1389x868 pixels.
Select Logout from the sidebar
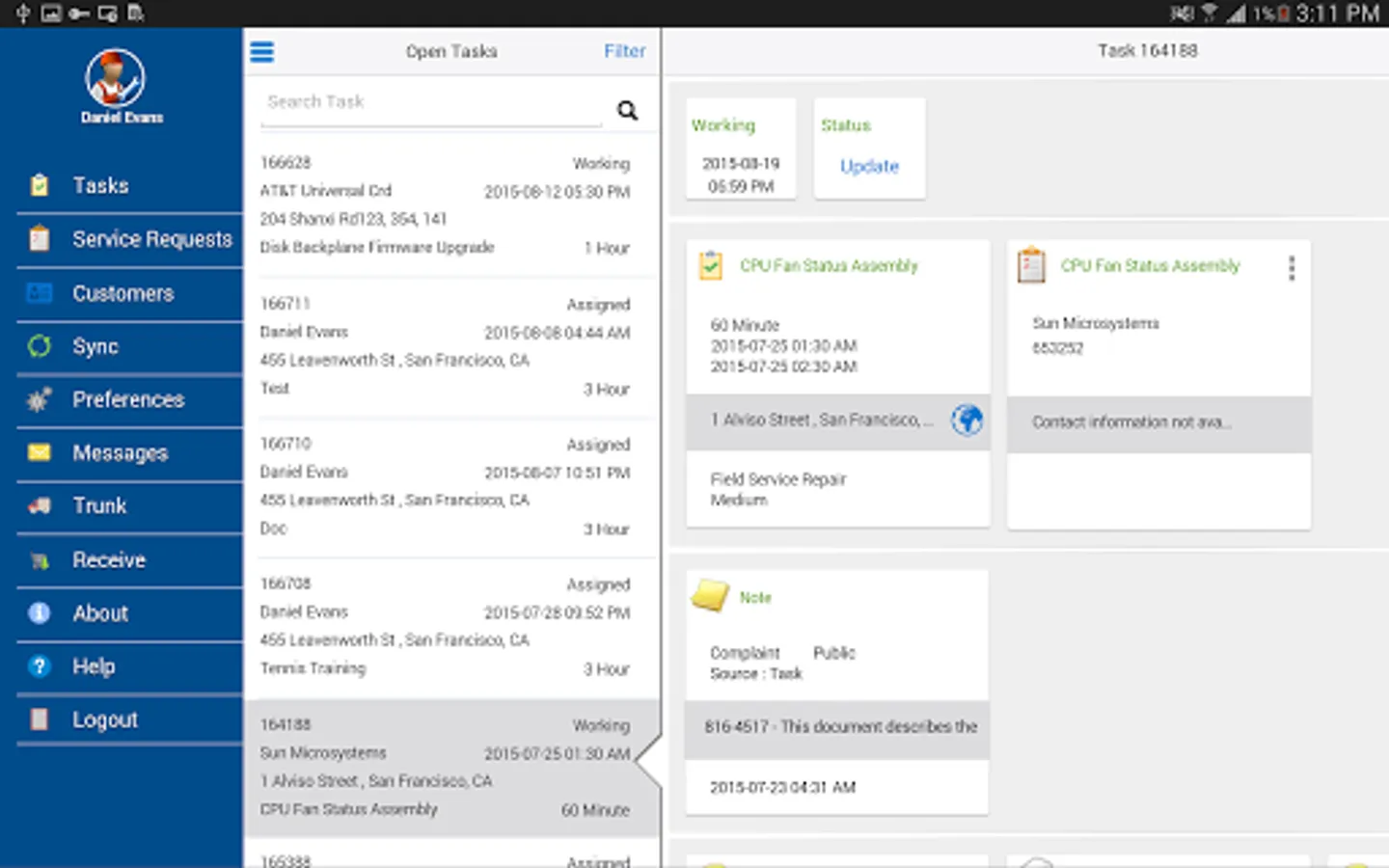coord(129,719)
